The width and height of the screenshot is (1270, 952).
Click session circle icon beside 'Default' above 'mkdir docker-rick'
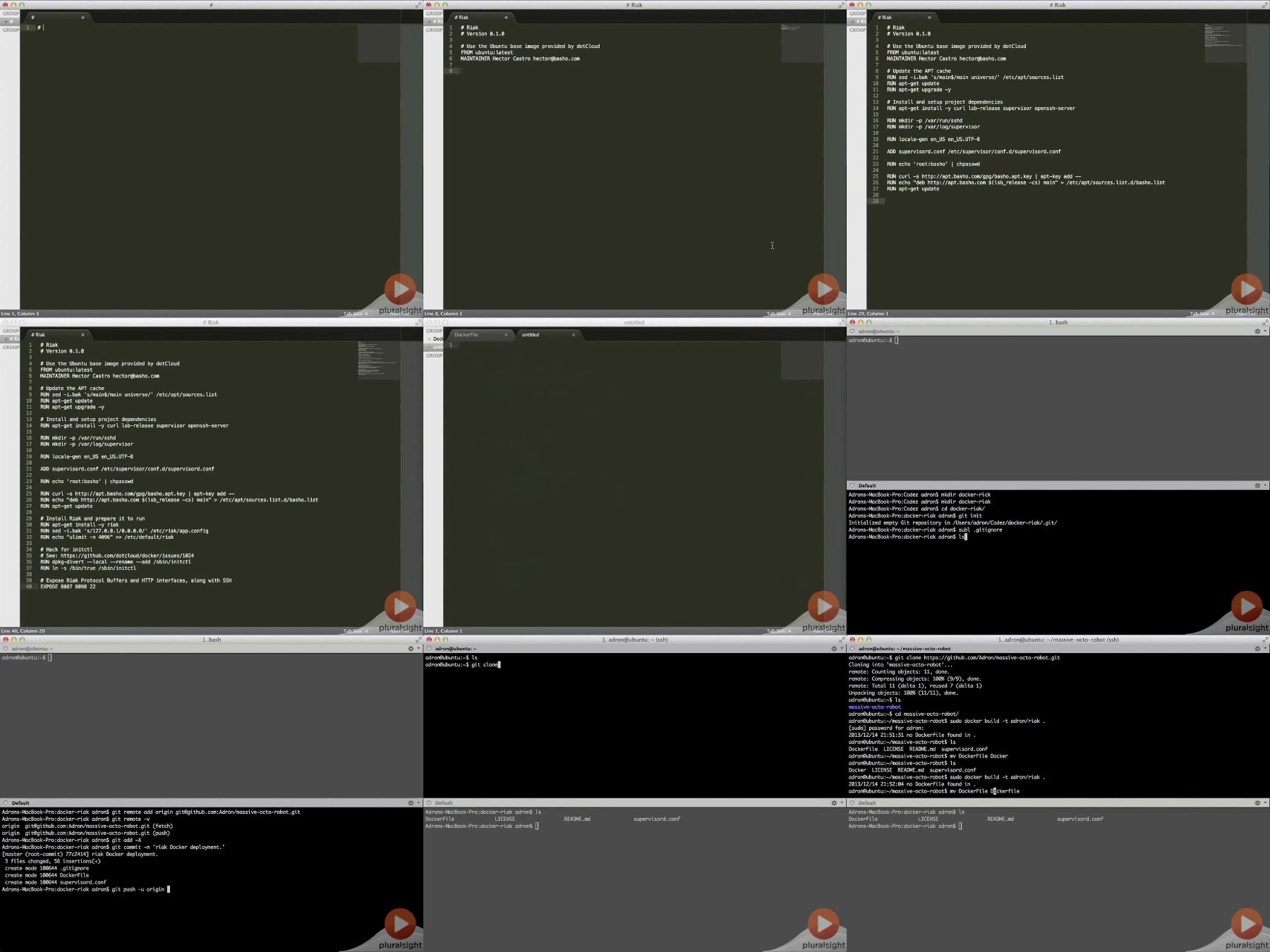[x=852, y=485]
